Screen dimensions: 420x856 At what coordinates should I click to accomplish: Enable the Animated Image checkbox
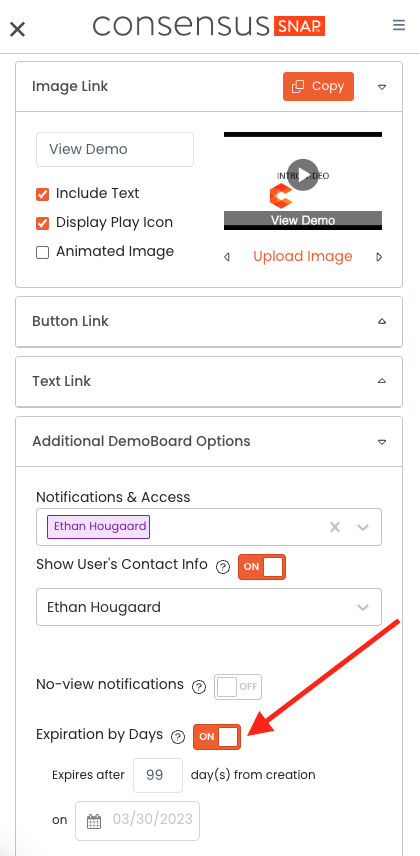pos(43,252)
